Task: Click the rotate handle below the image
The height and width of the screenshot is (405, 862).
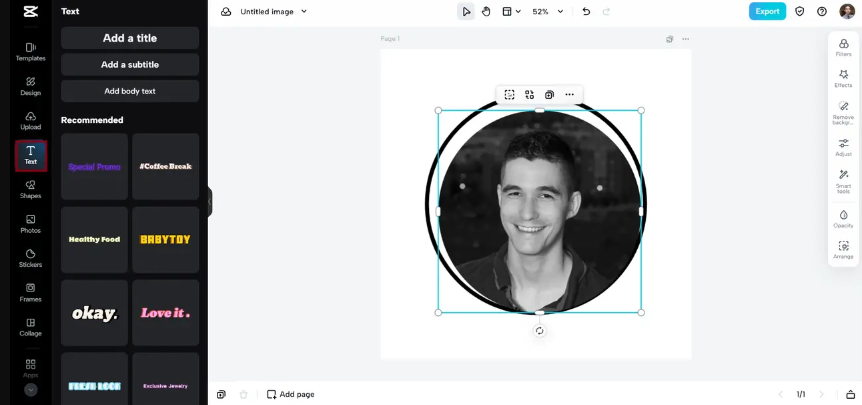Action: pos(539,331)
